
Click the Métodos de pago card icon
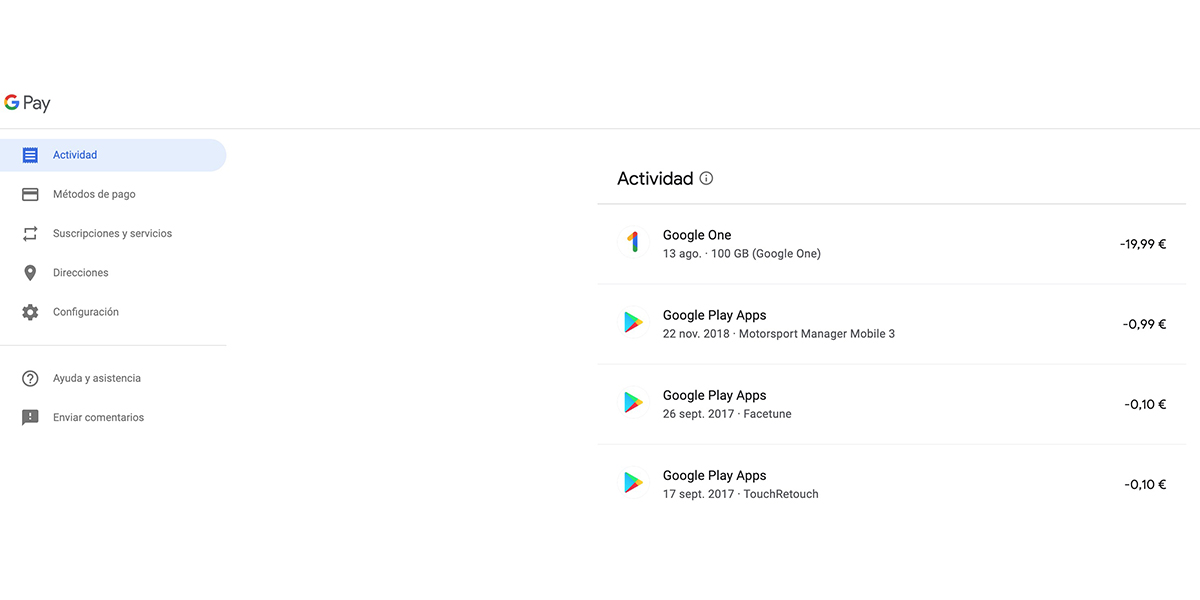32,194
